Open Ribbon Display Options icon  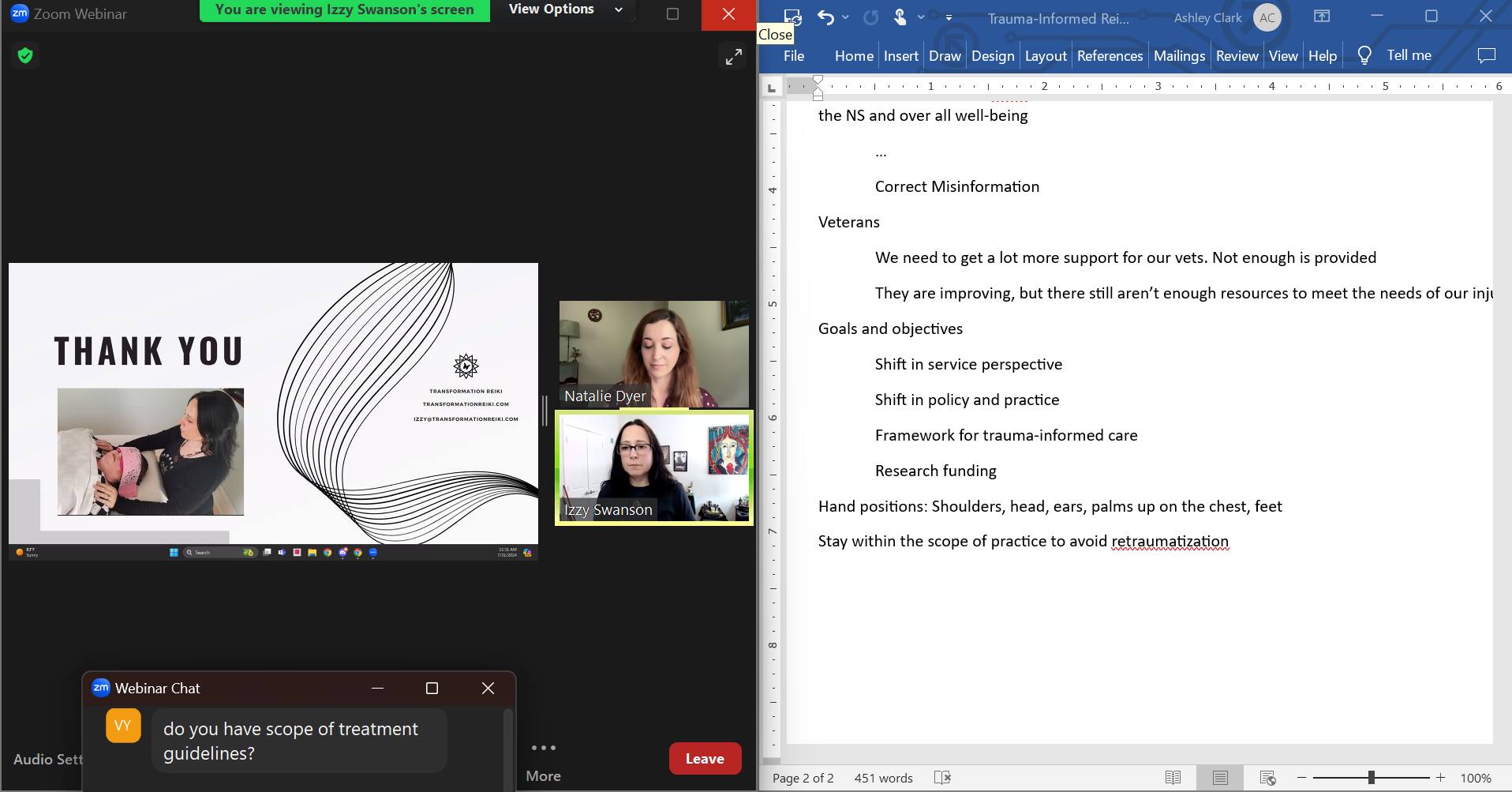click(x=1322, y=16)
